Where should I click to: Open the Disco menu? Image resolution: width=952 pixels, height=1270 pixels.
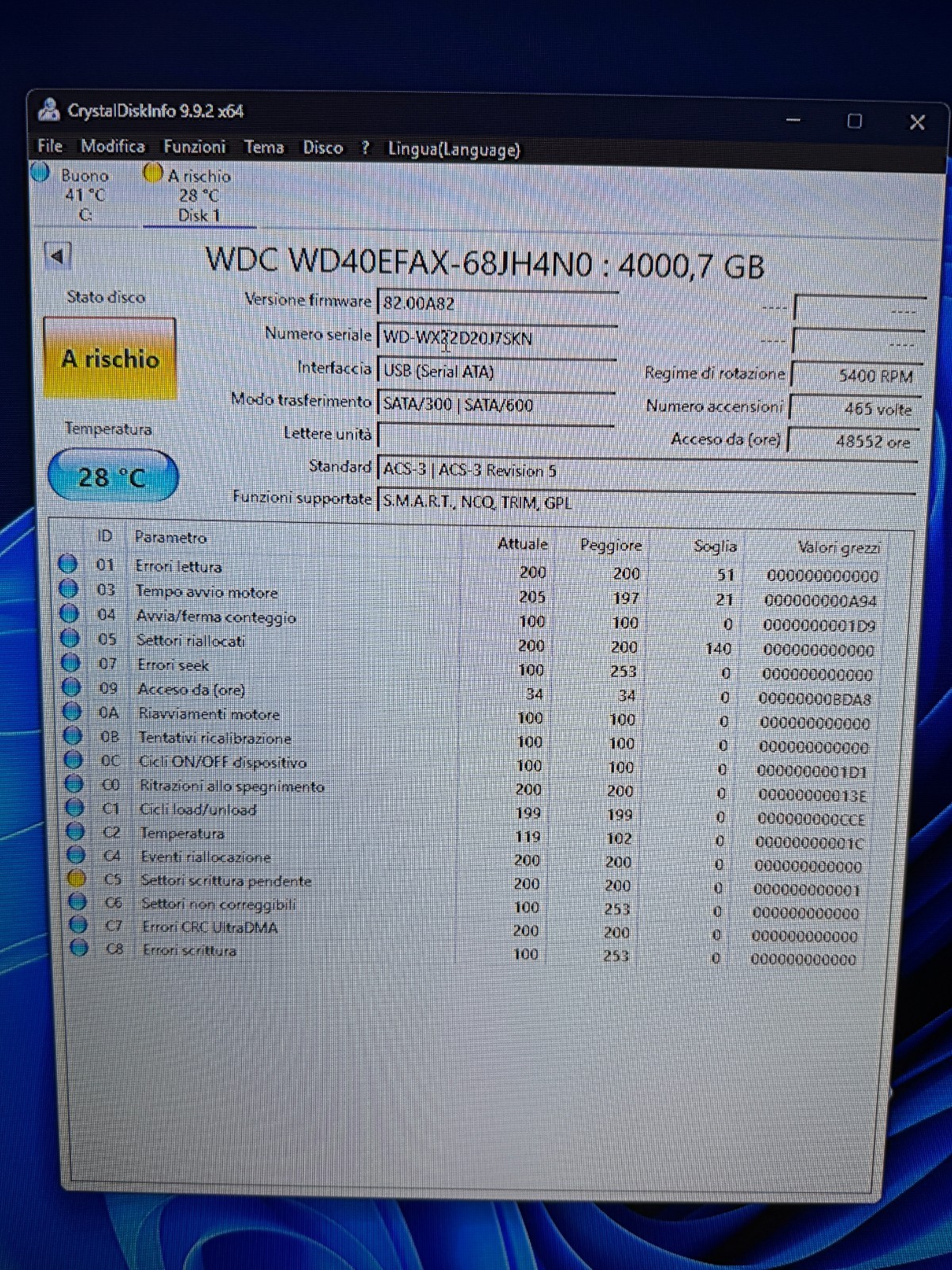(x=323, y=148)
